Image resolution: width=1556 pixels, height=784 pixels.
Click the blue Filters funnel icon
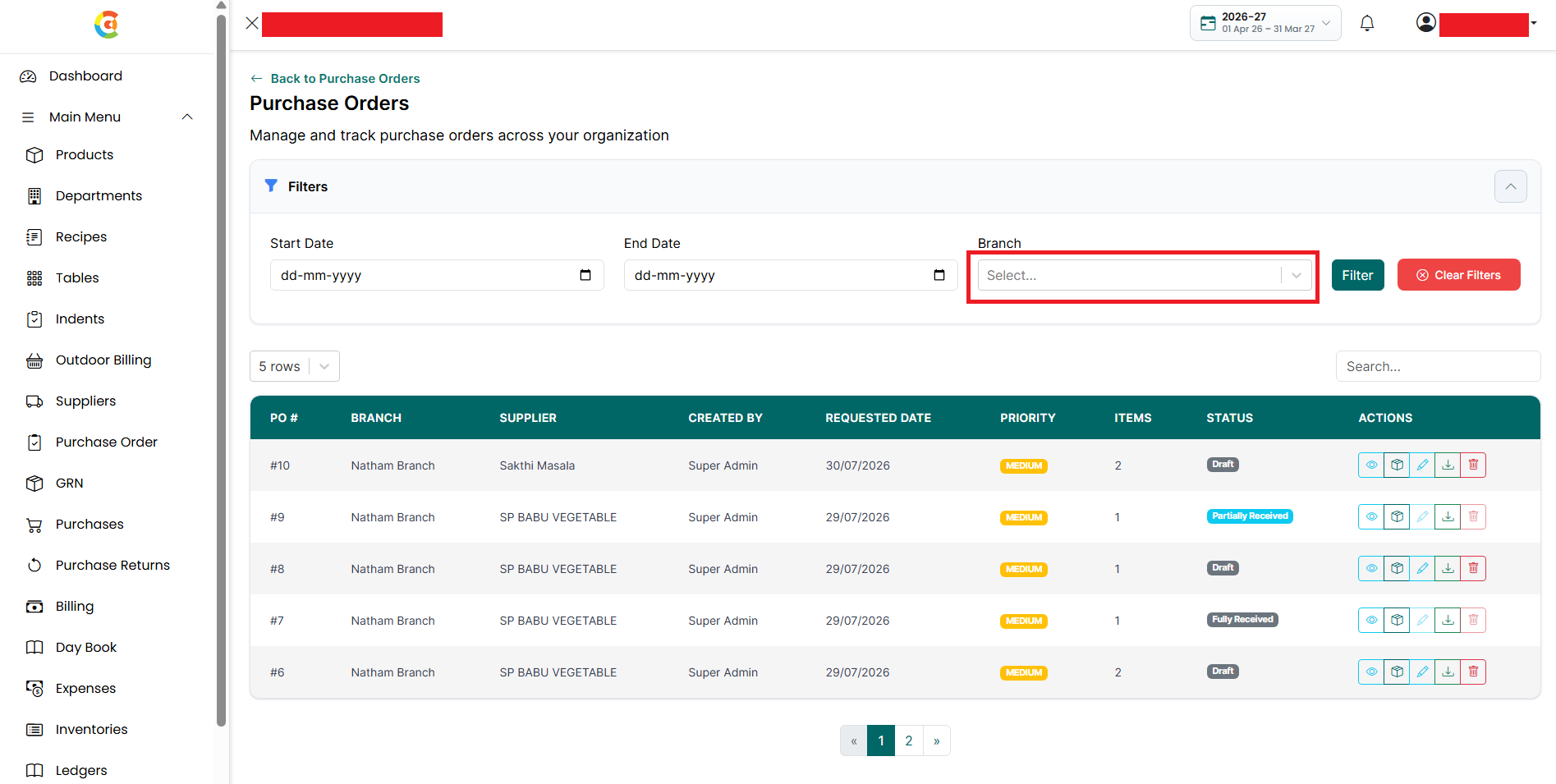[271, 186]
